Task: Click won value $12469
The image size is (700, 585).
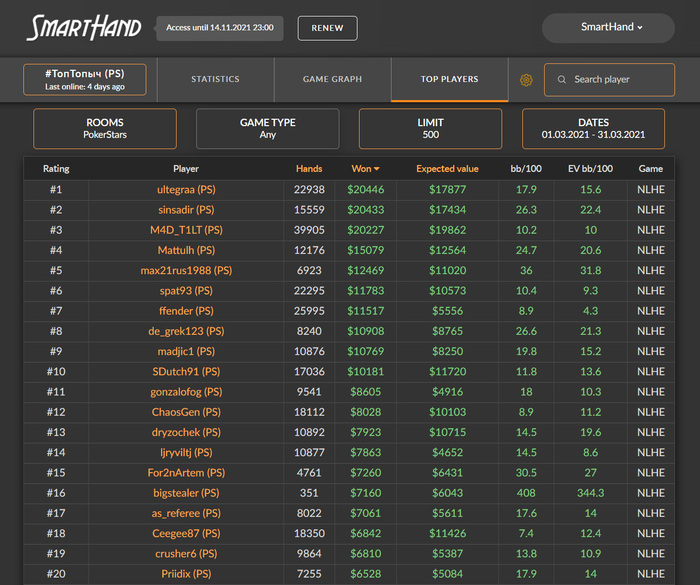Action: [366, 271]
